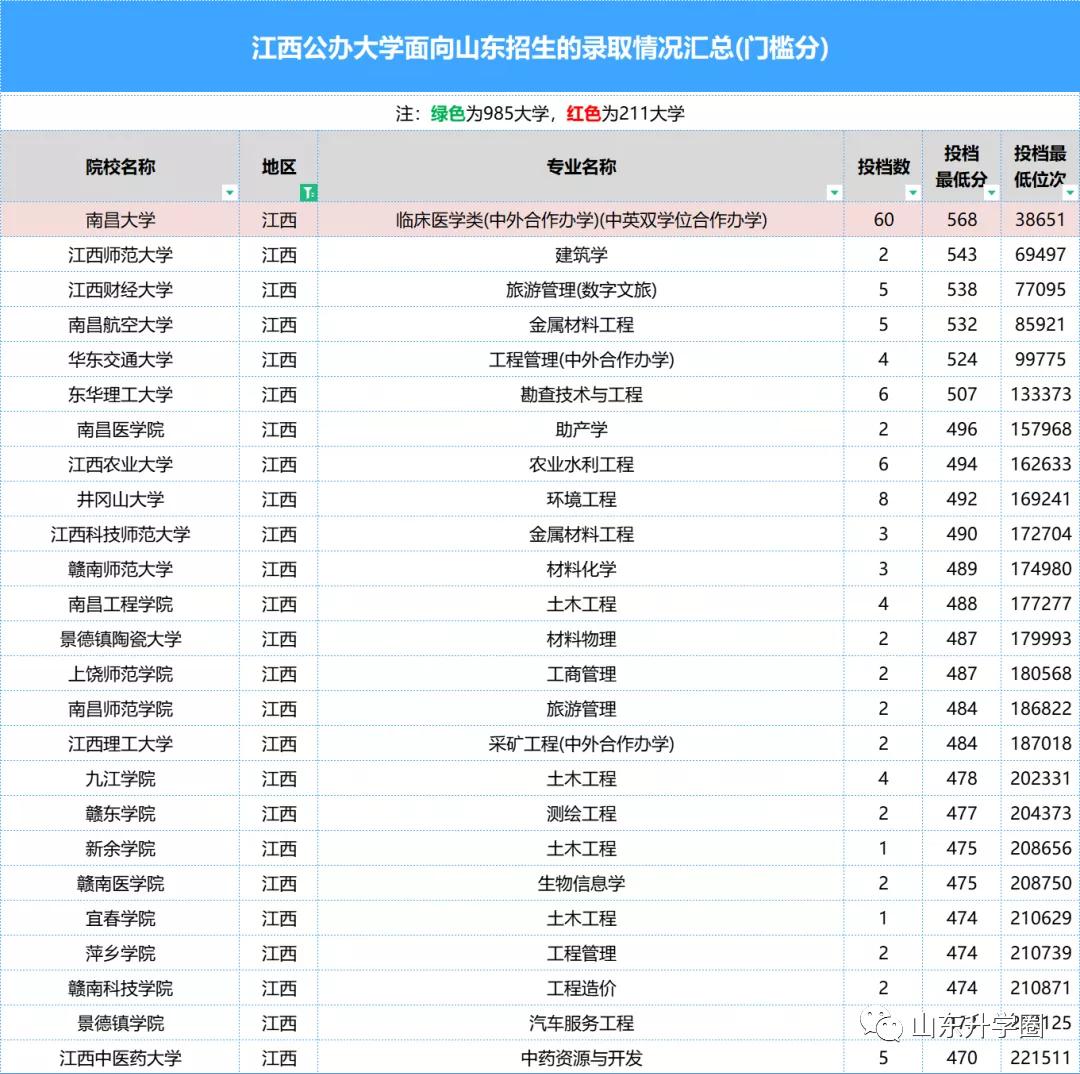Click the 投档数 column header
Viewport: 1080px width, 1074px height.
tap(884, 167)
